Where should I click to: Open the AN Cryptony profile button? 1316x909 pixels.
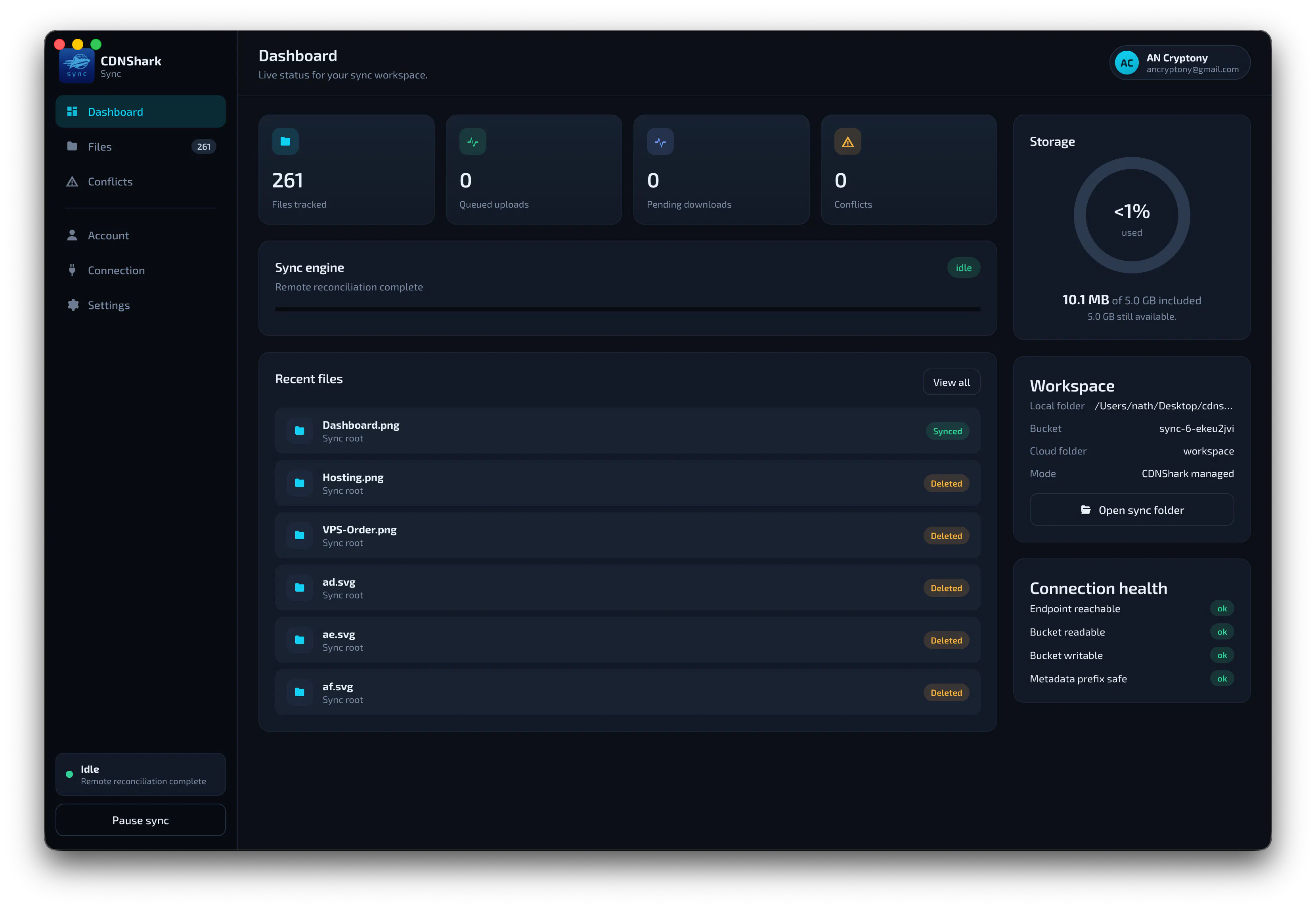click(x=1180, y=63)
